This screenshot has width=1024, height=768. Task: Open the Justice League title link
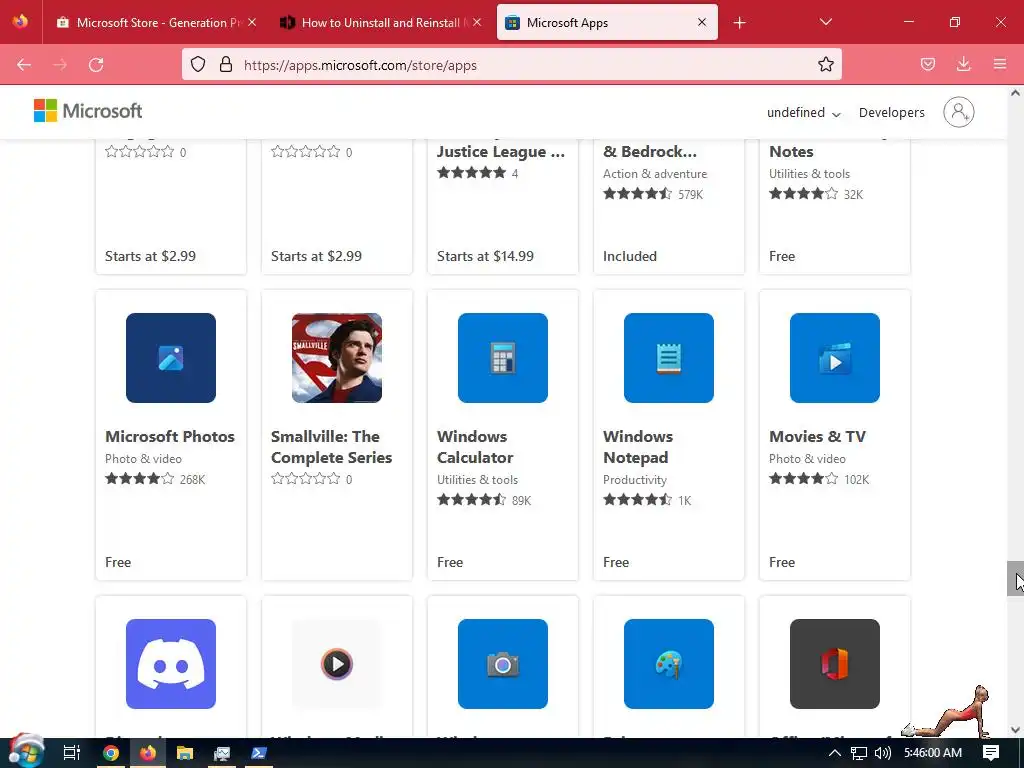point(501,152)
